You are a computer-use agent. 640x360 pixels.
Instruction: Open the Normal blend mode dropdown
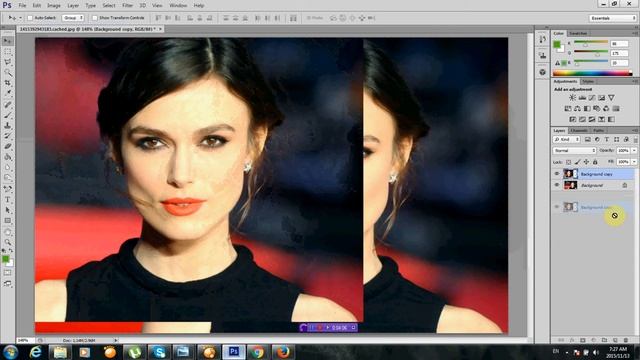[574, 151]
